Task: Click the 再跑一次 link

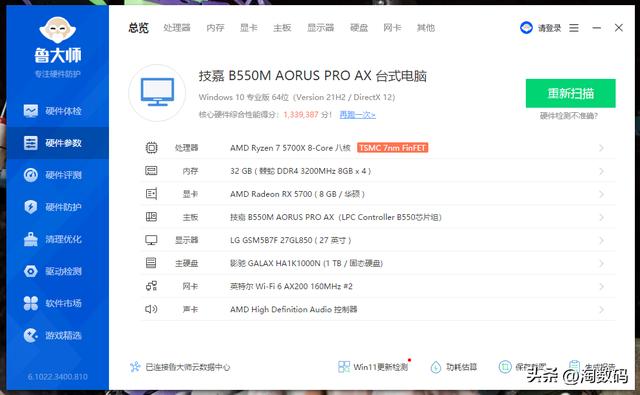Action: [x=358, y=115]
